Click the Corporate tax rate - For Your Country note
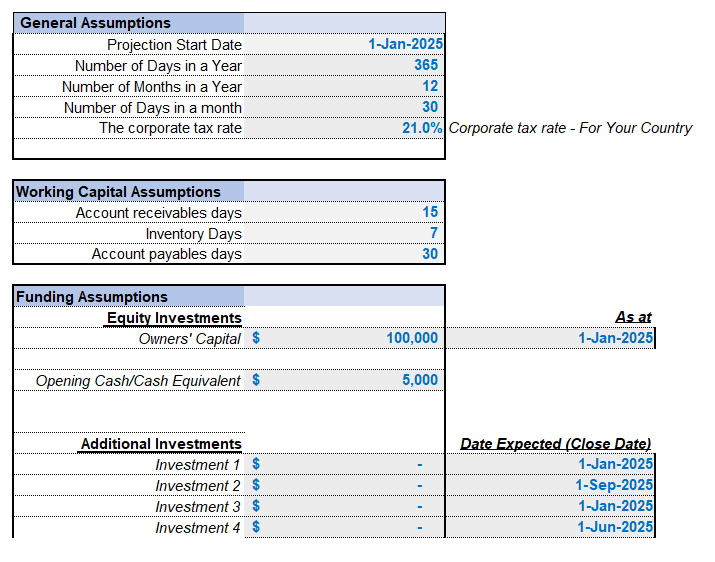Screen dimensions: 715x562 pyautogui.click(x=570, y=128)
